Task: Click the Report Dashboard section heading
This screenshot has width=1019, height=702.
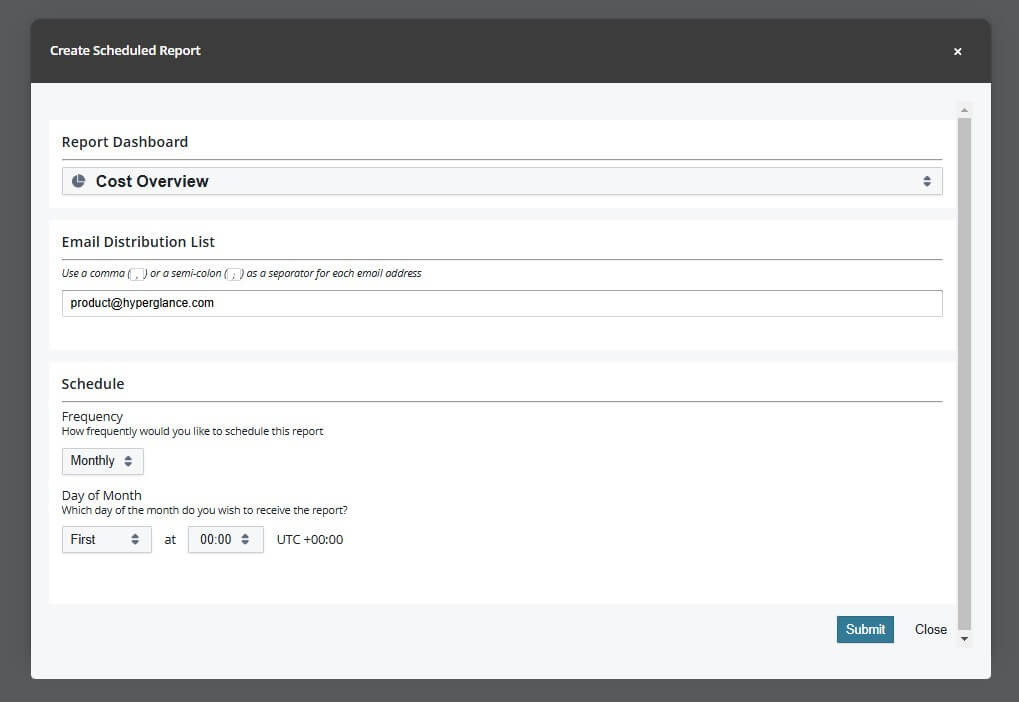Action: [125, 141]
